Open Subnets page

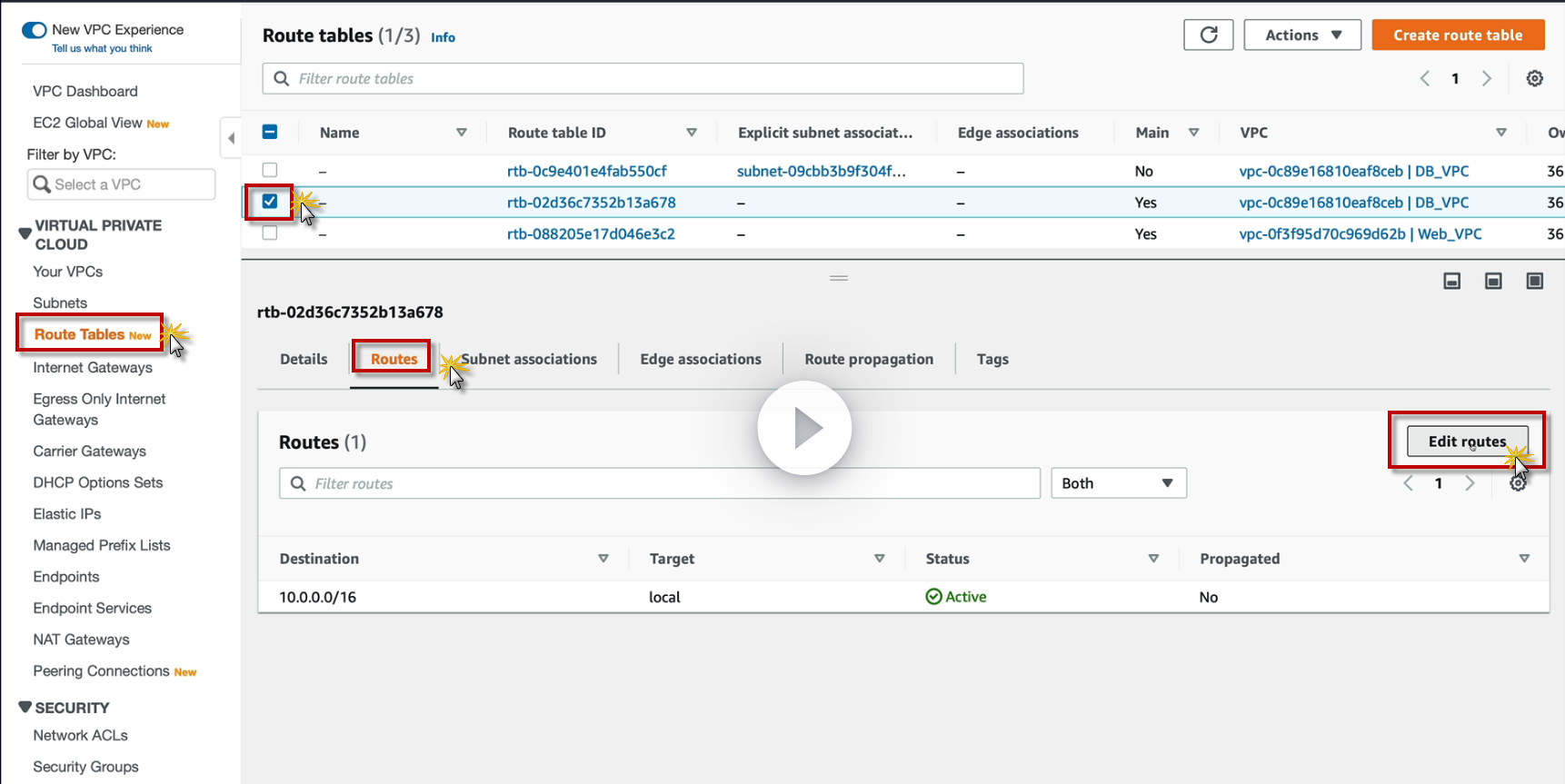point(60,303)
